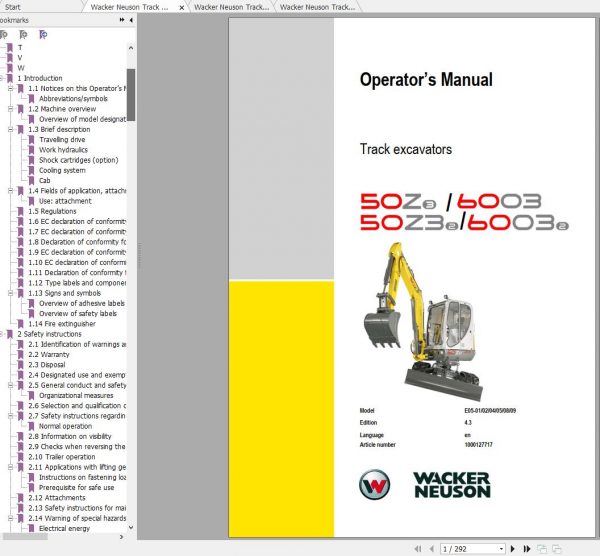Collapse the 1.1 Notices on this Operator's bookmark
This screenshot has height=556, width=600.
tap(11, 88)
